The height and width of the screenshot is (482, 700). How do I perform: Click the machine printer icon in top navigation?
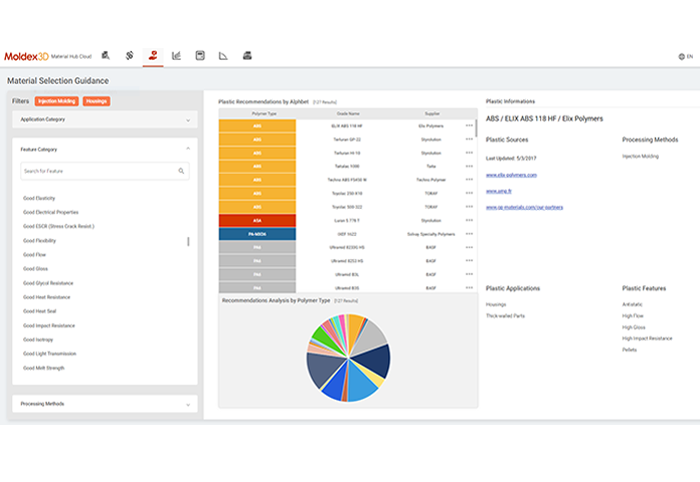(x=247, y=55)
